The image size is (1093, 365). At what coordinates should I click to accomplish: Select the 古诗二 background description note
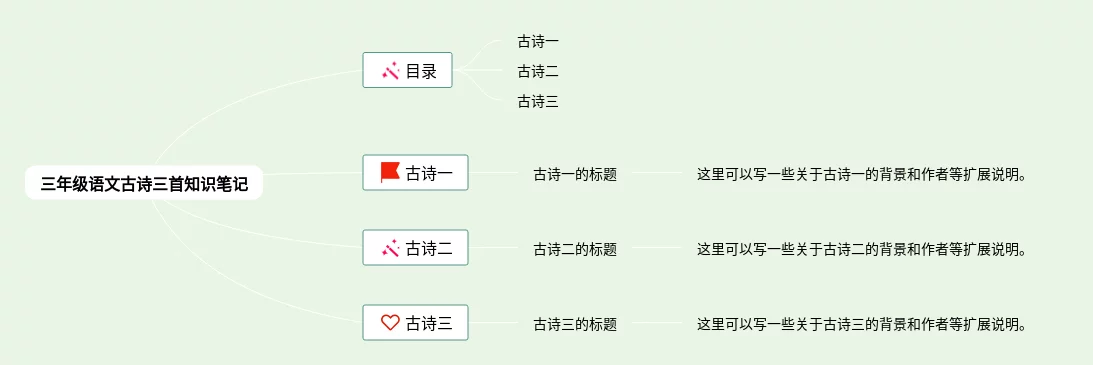(x=862, y=249)
